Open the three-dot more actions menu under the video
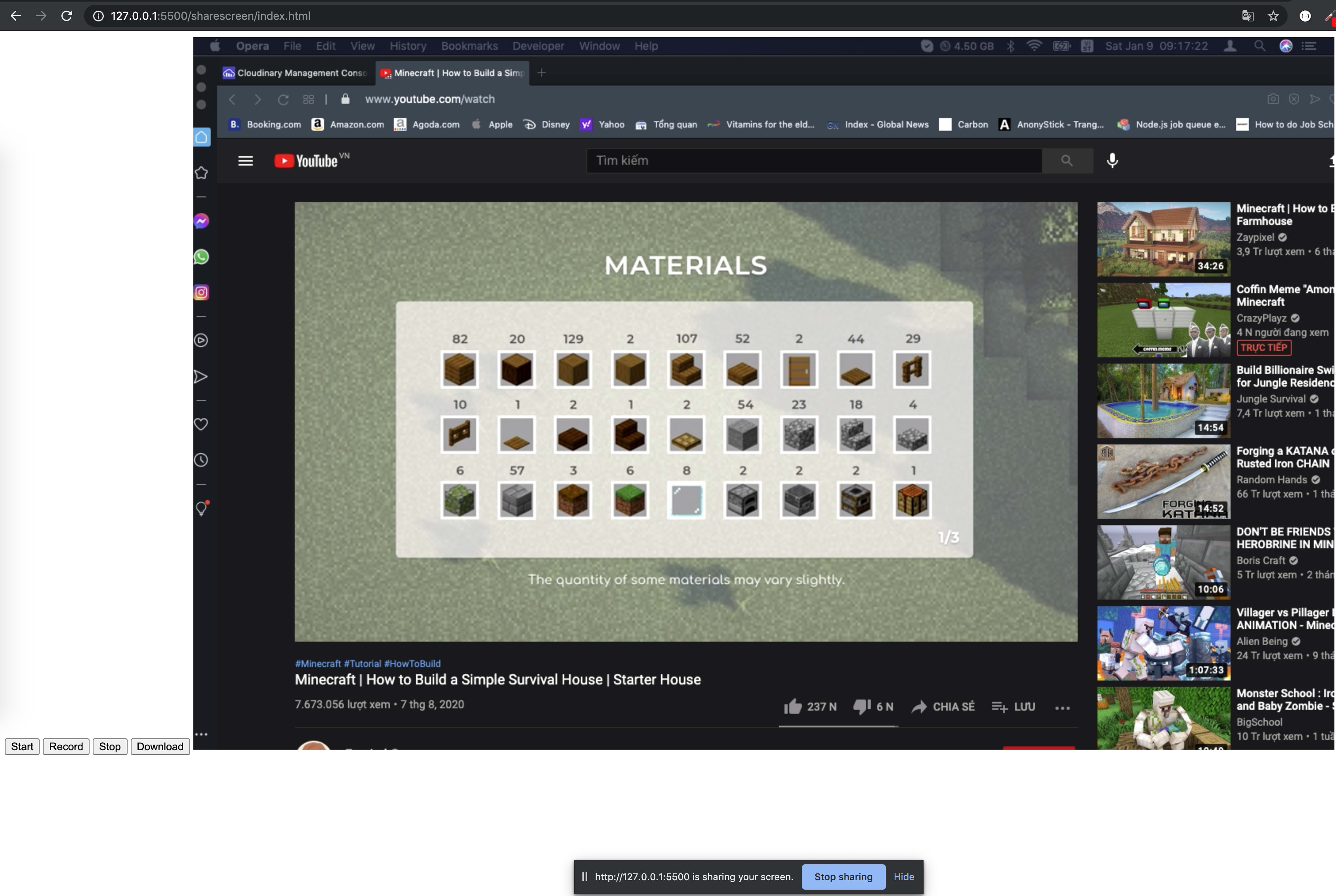The width and height of the screenshot is (1336, 896). (x=1062, y=708)
